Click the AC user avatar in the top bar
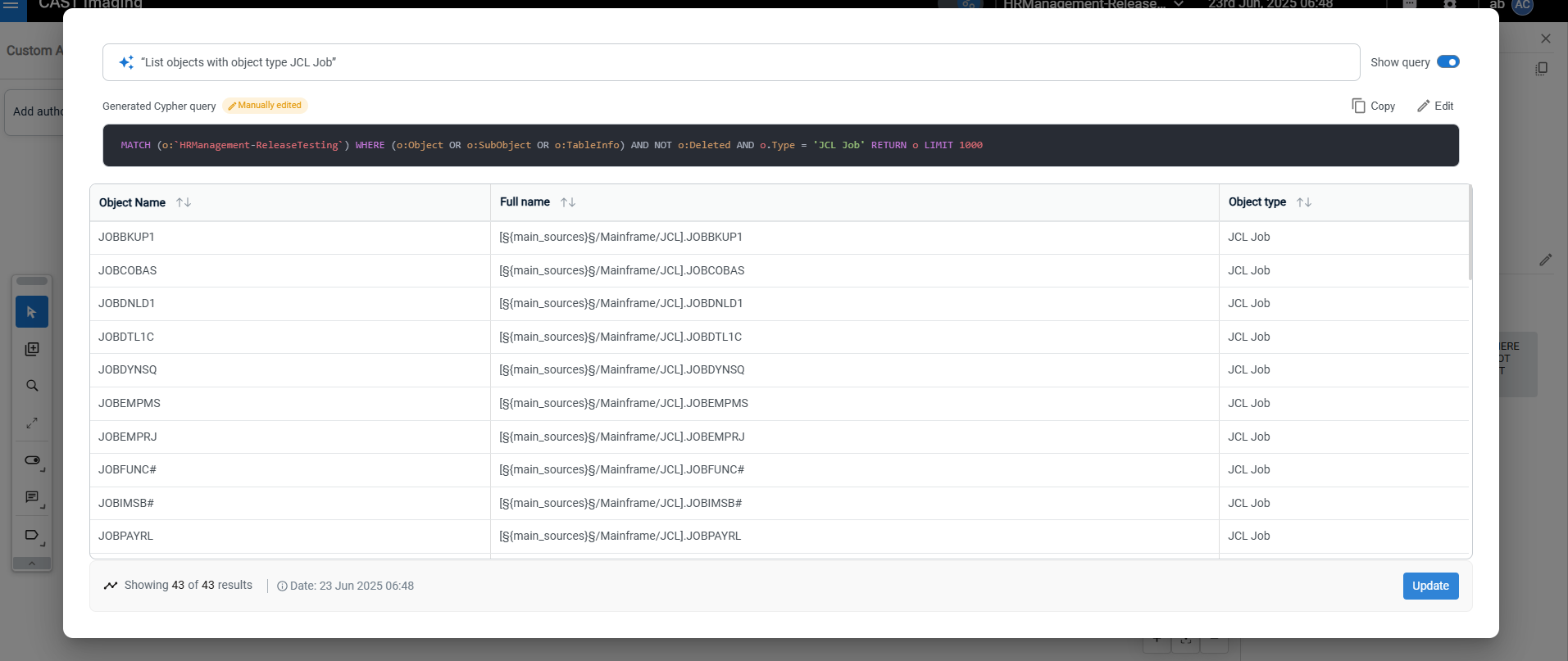Viewport: 1568px width, 661px height. coord(1523,5)
